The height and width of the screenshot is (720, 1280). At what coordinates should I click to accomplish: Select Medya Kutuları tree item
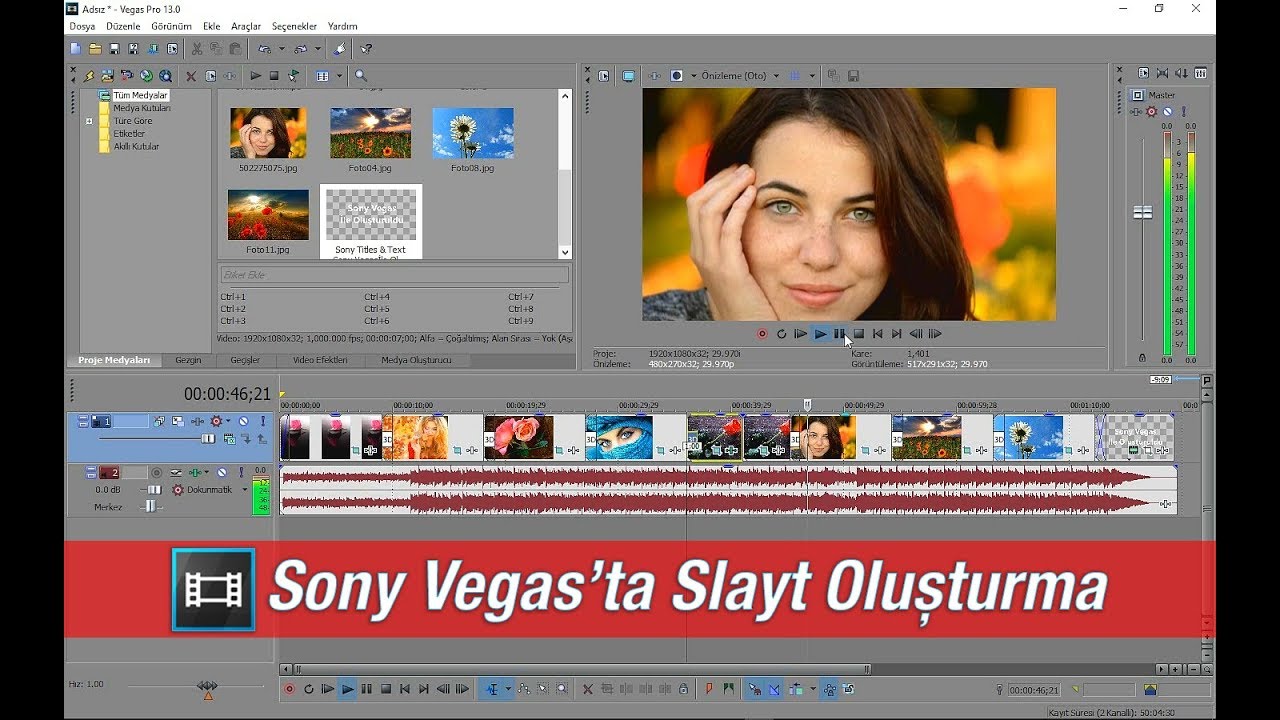click(x=141, y=108)
